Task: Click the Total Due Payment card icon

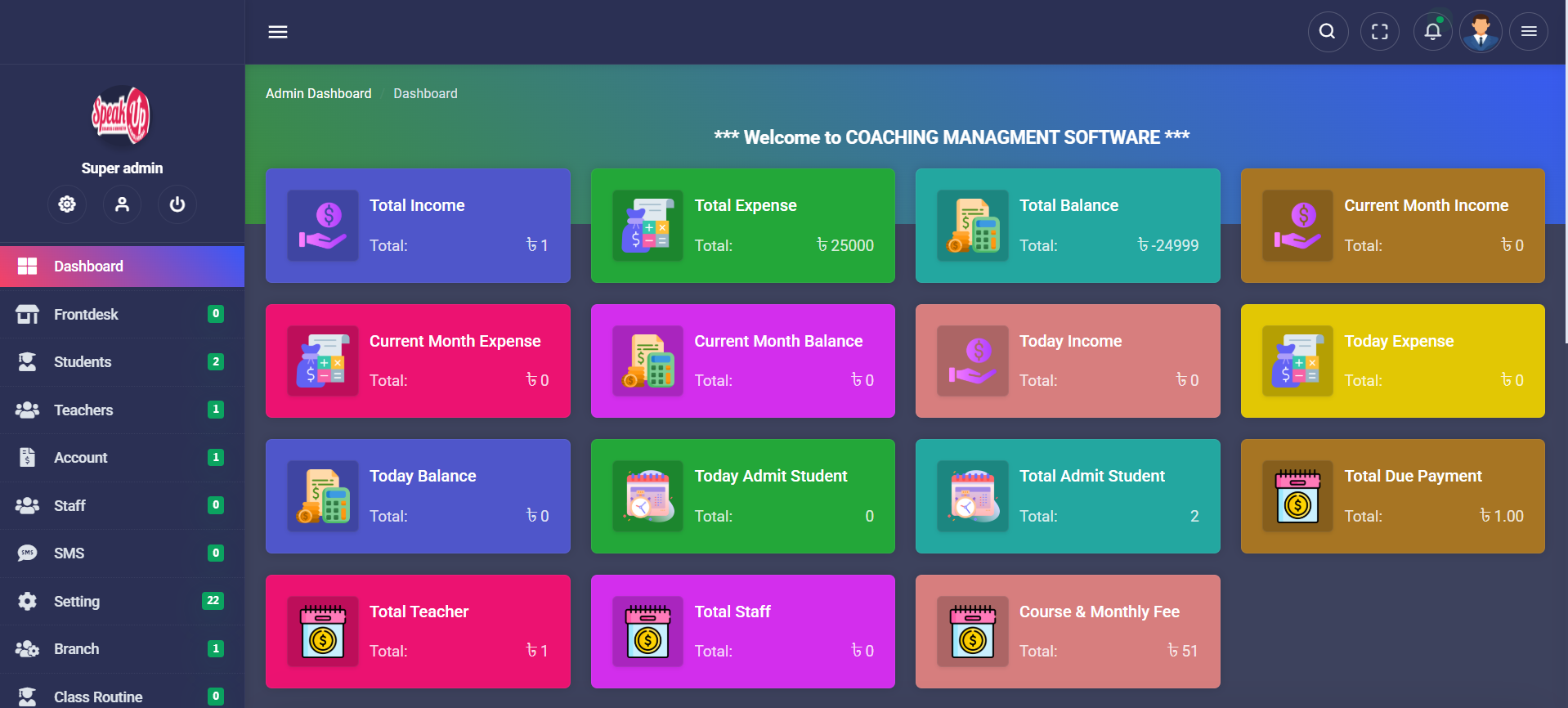Action: click(1297, 496)
